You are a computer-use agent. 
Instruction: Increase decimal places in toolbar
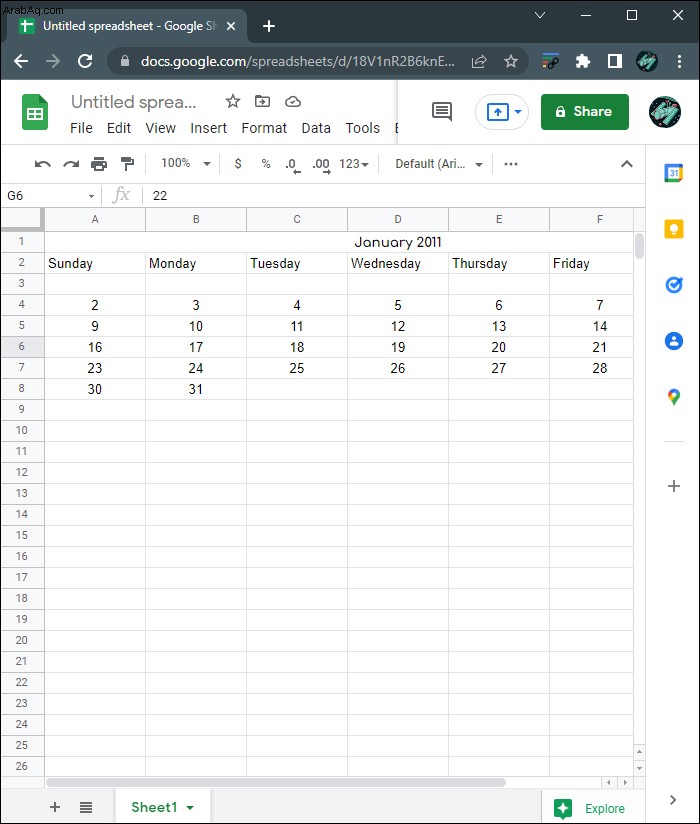[321, 166]
